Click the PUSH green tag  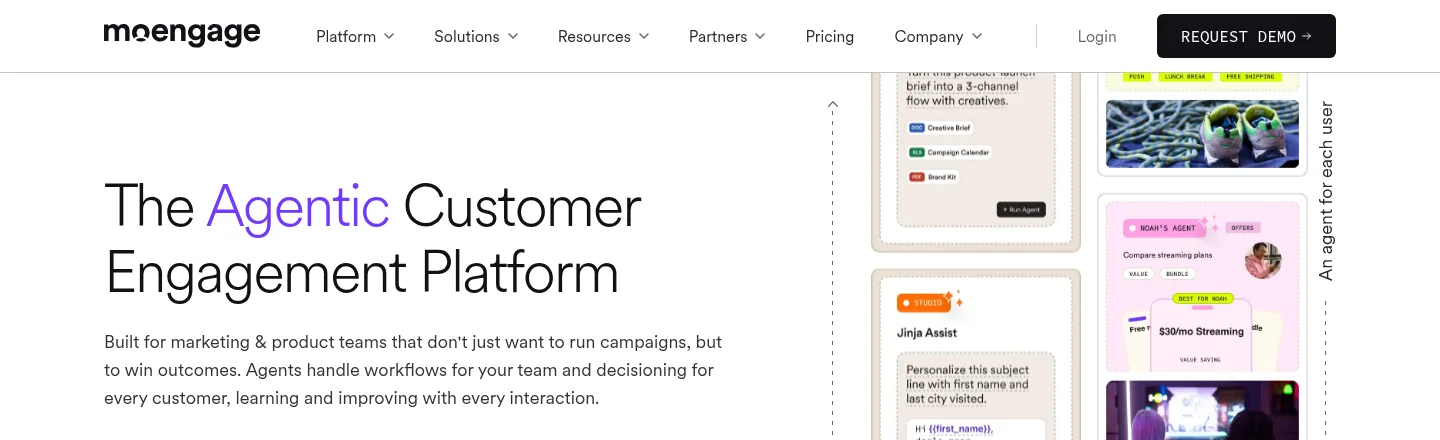pyautogui.click(x=1135, y=77)
